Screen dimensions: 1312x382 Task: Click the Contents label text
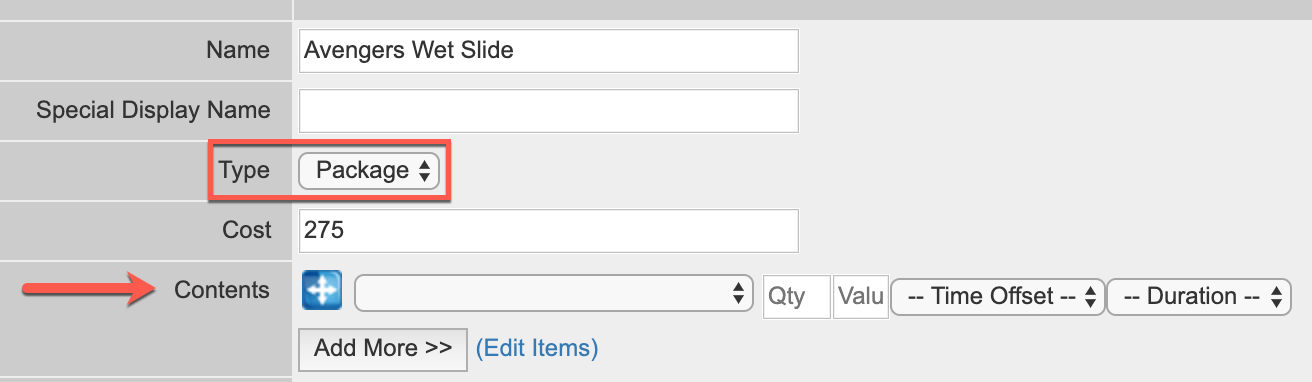point(222,290)
